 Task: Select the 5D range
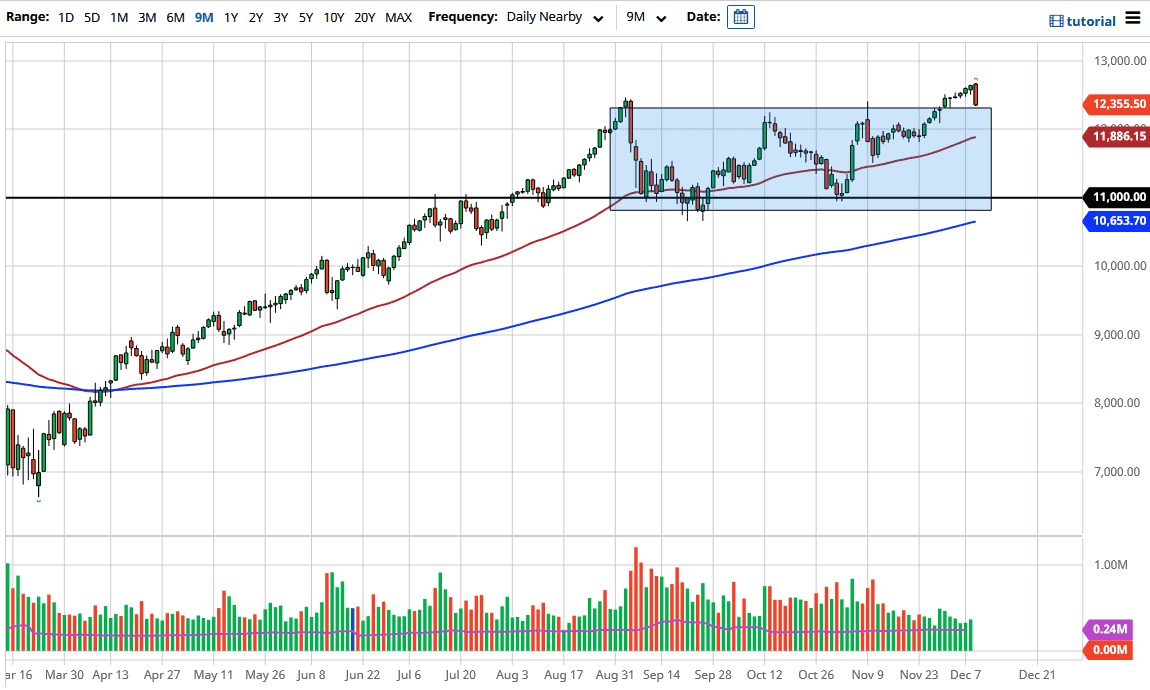point(91,17)
